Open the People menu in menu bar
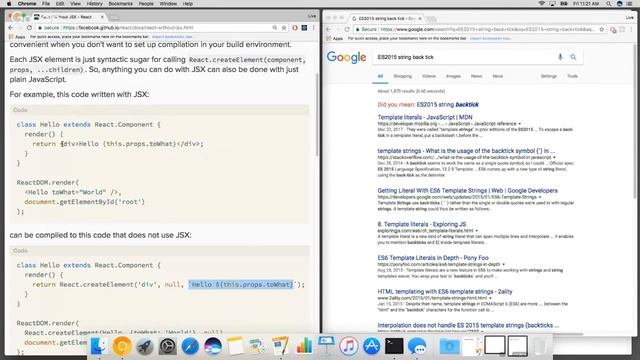Viewport: 640px width, 360px height. [x=146, y=4]
